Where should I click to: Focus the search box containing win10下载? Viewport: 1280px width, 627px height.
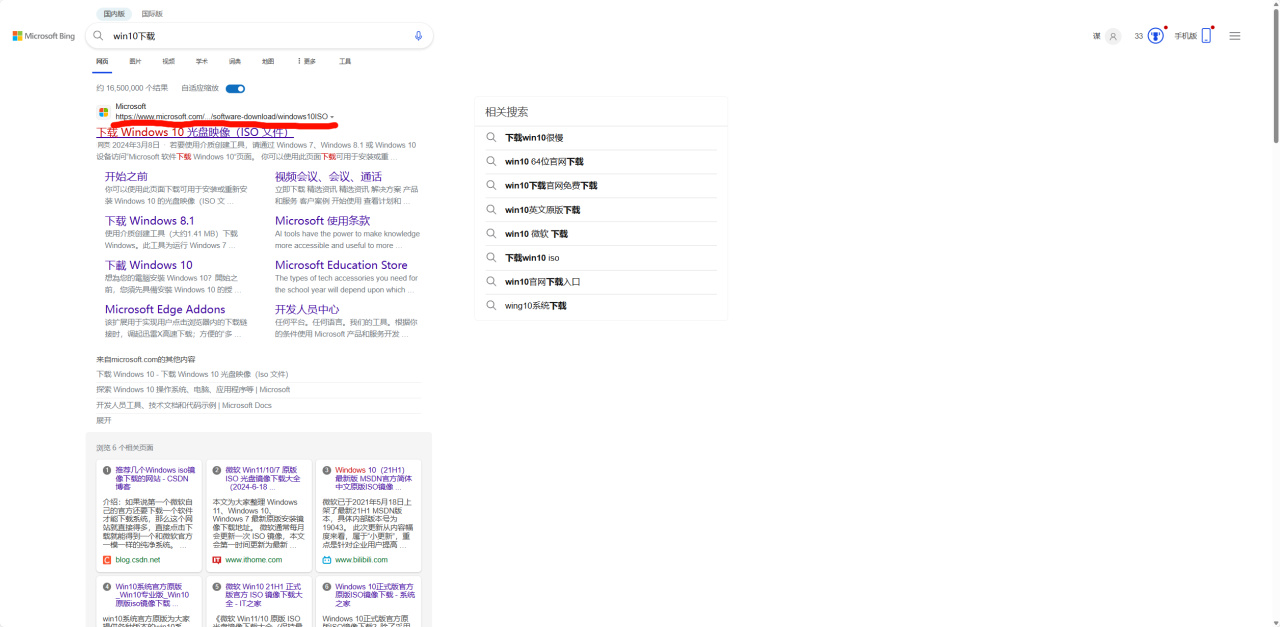point(260,36)
